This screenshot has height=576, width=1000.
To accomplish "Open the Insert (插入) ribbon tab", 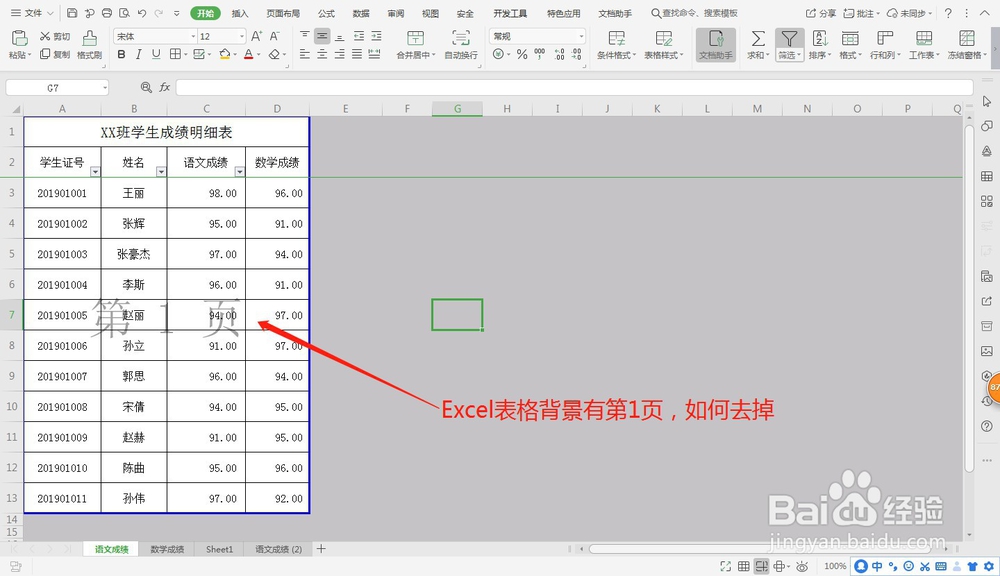I will click(240, 13).
